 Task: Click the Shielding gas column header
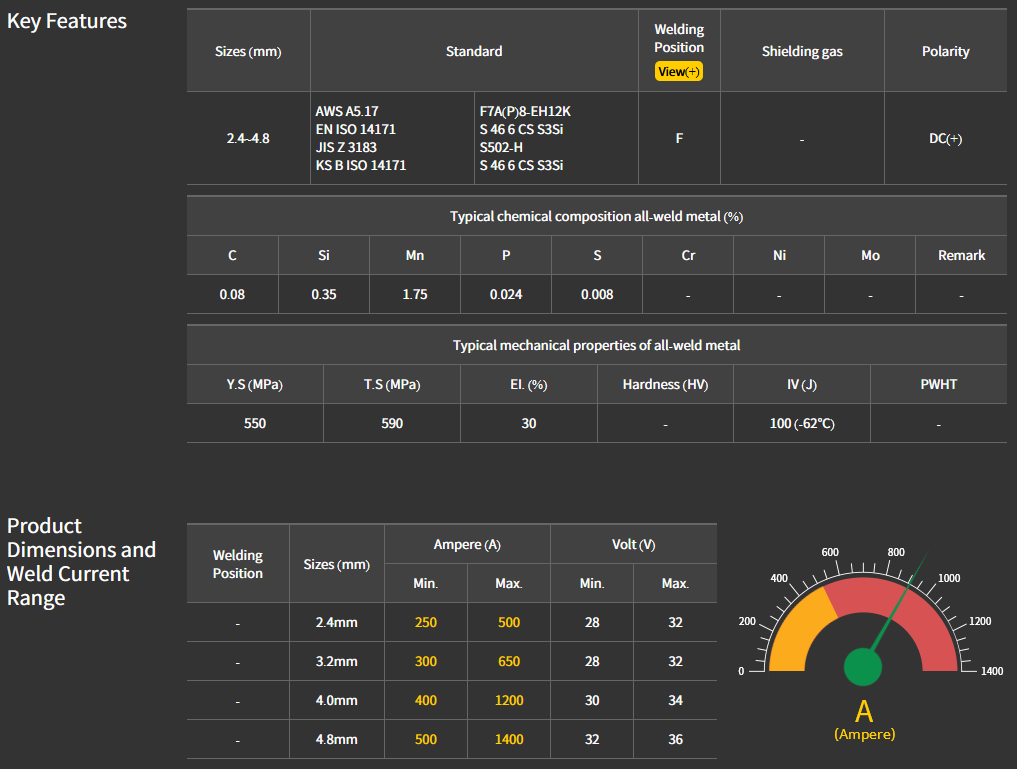click(802, 51)
